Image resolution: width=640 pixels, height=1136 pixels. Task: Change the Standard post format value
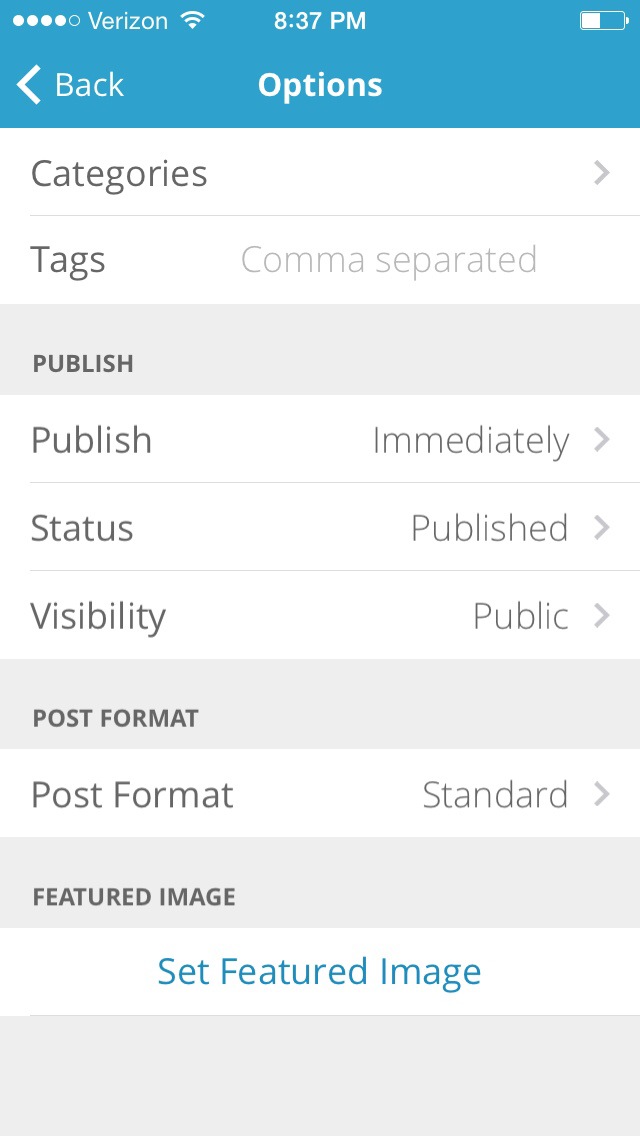coord(495,795)
